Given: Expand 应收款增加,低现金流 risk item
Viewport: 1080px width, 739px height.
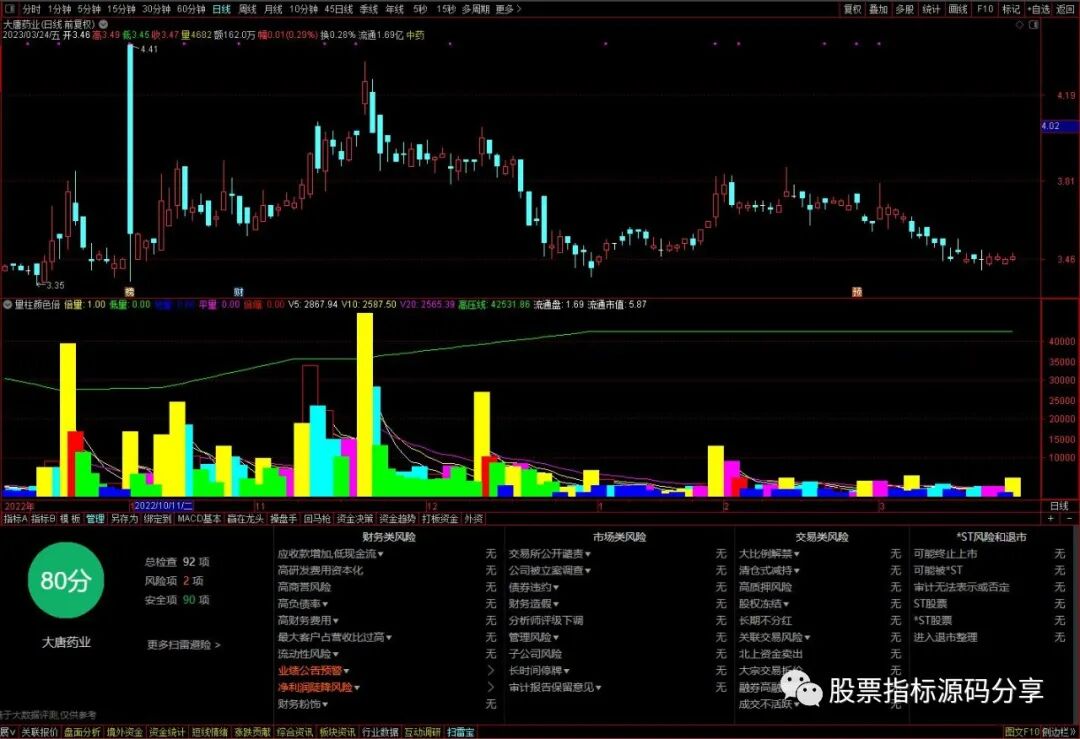Looking at the screenshot, I should (330, 554).
